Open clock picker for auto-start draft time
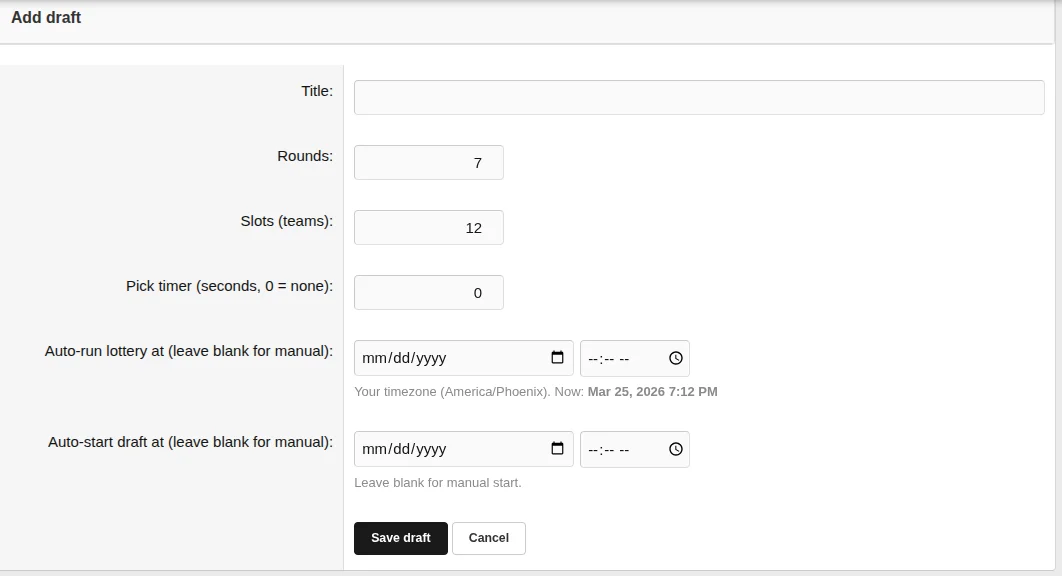The height and width of the screenshot is (576, 1062). (675, 449)
